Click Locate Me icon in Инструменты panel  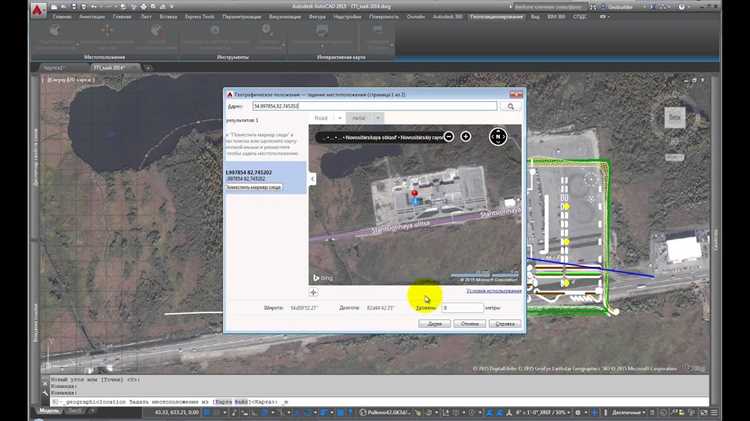[x=266, y=30]
